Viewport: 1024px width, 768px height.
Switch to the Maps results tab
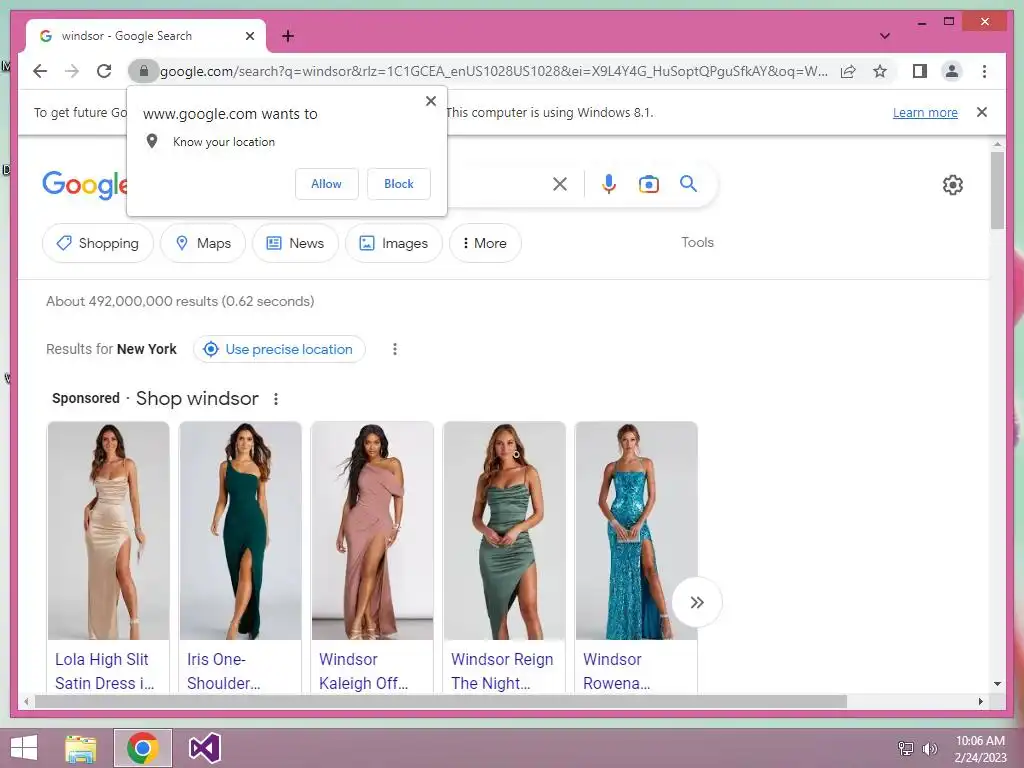[x=204, y=243]
